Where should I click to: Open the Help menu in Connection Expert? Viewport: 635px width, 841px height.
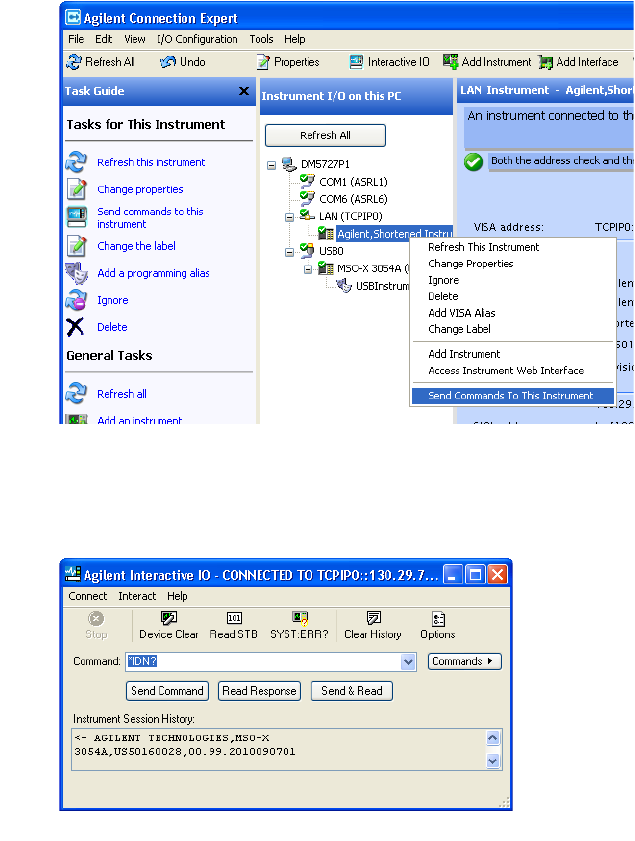(294, 39)
